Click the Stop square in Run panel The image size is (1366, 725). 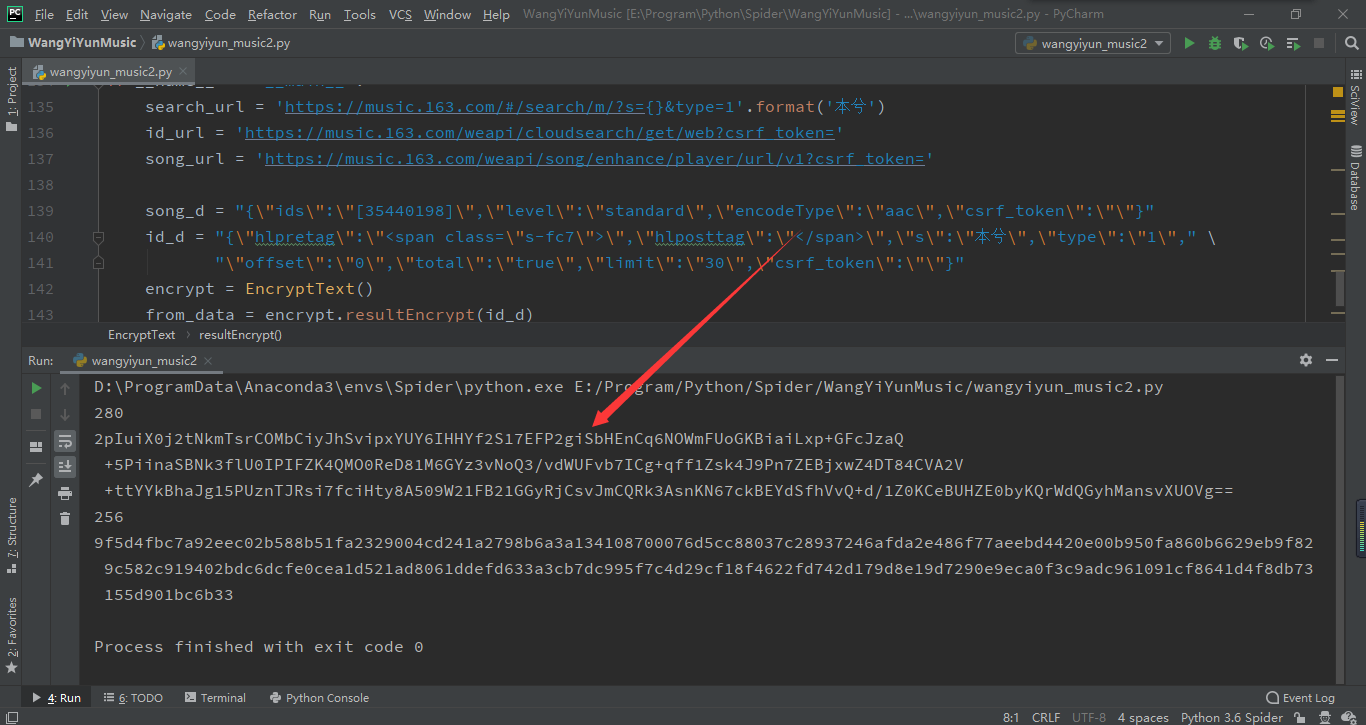coord(36,413)
